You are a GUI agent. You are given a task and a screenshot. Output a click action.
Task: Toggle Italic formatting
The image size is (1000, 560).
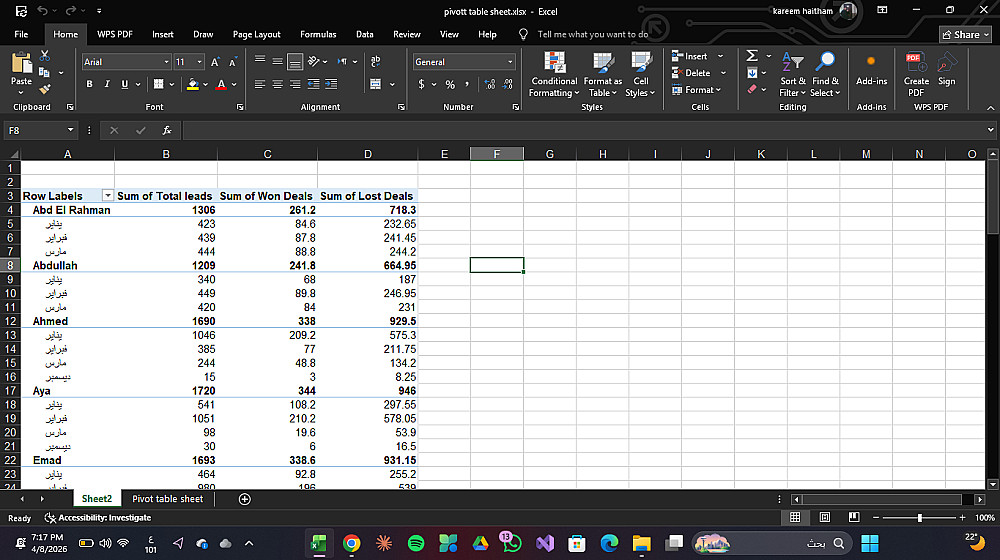(108, 84)
